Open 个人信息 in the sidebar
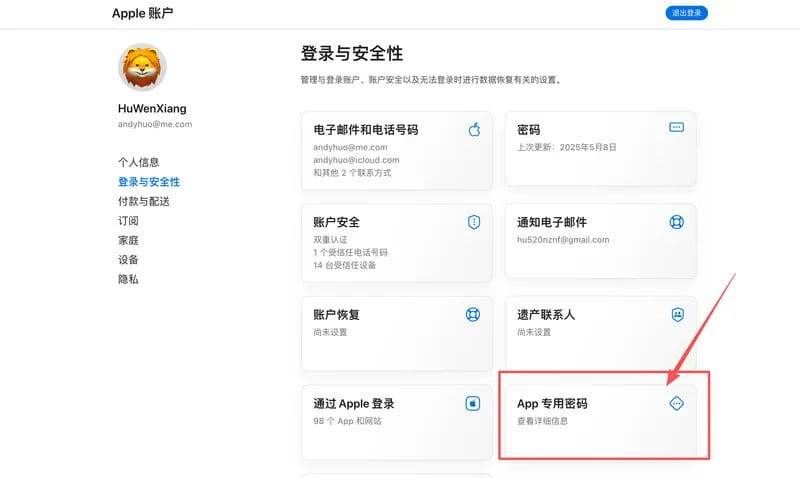Screen dimensions: 800x478 coord(139,162)
